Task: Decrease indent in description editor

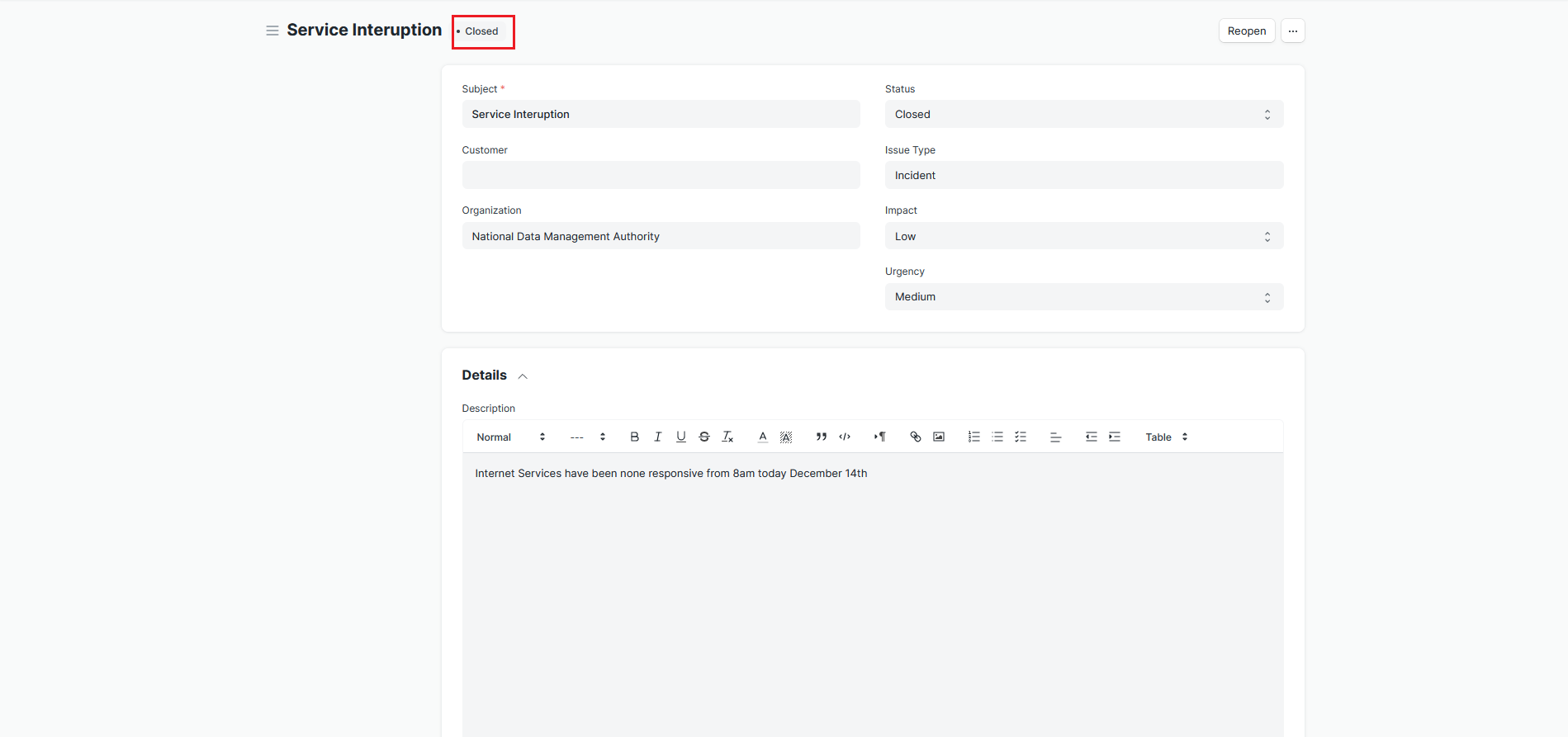Action: pyautogui.click(x=1091, y=437)
